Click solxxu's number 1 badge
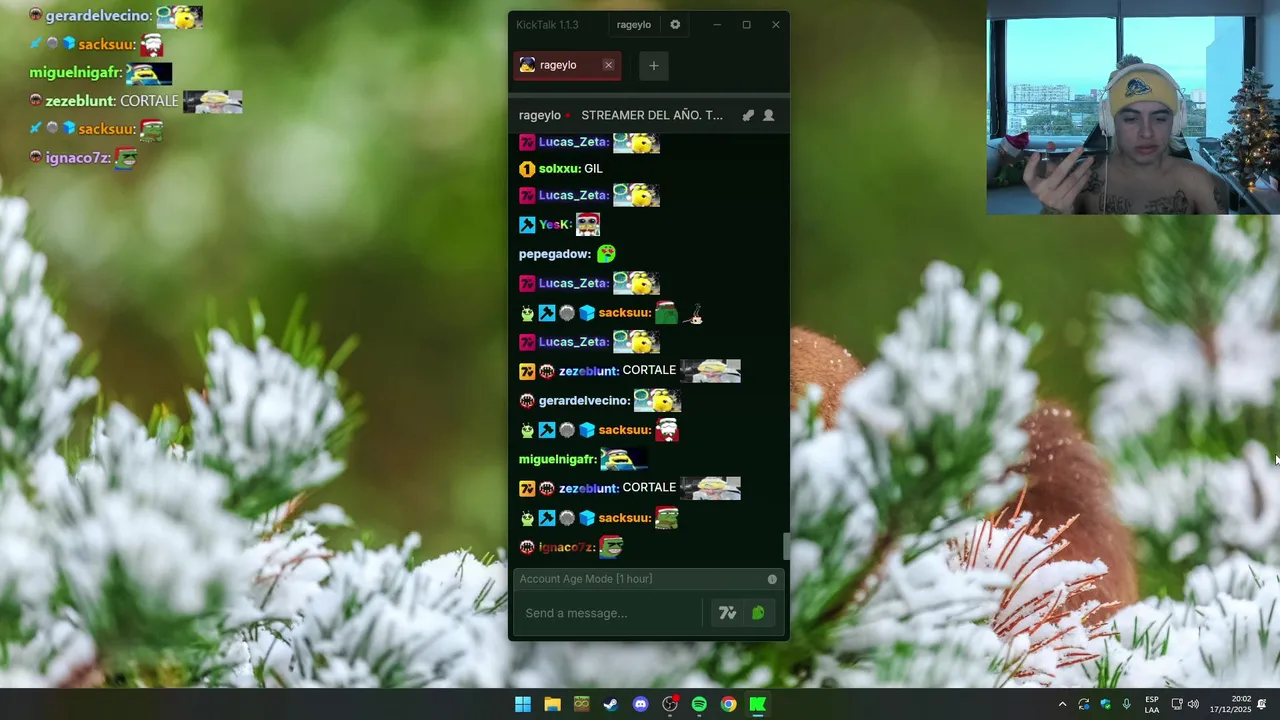Image resolution: width=1280 pixels, height=720 pixels. tap(527, 169)
